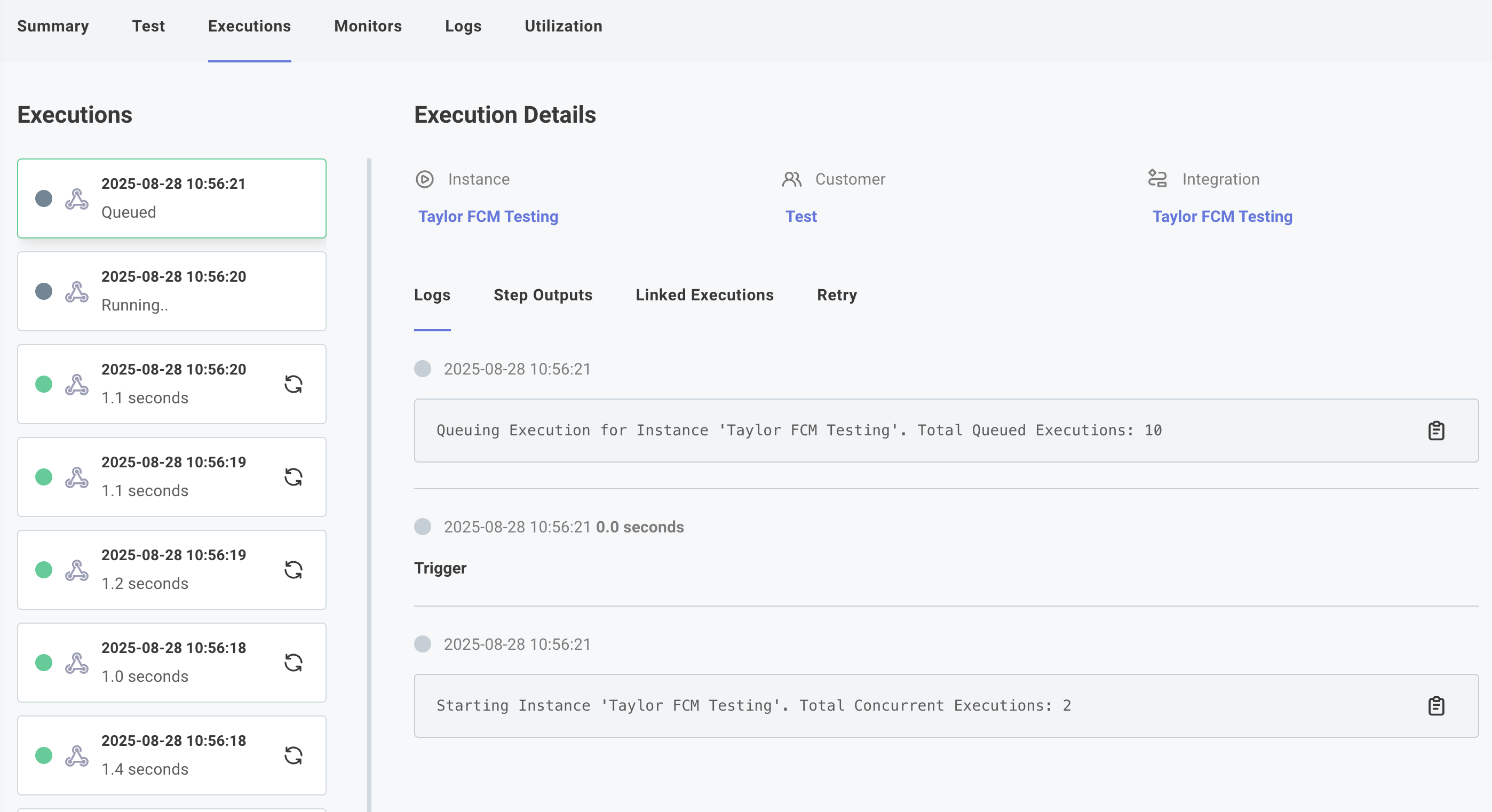
Task: Open the Test customer link
Action: [x=800, y=217]
